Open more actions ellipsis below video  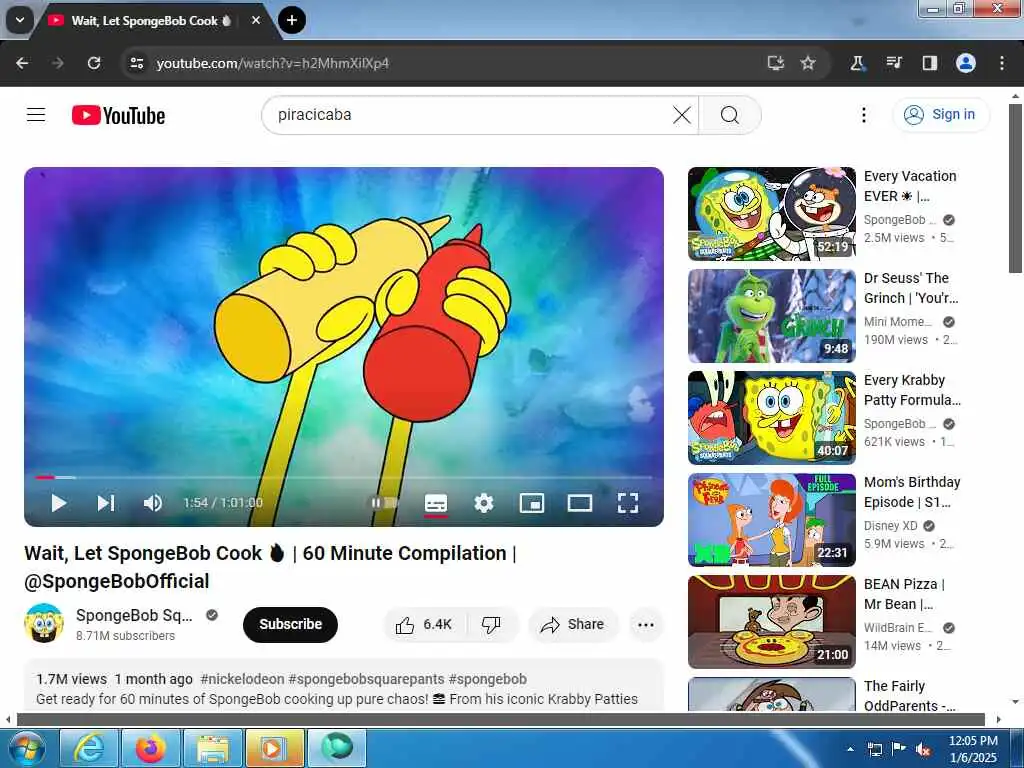646,624
